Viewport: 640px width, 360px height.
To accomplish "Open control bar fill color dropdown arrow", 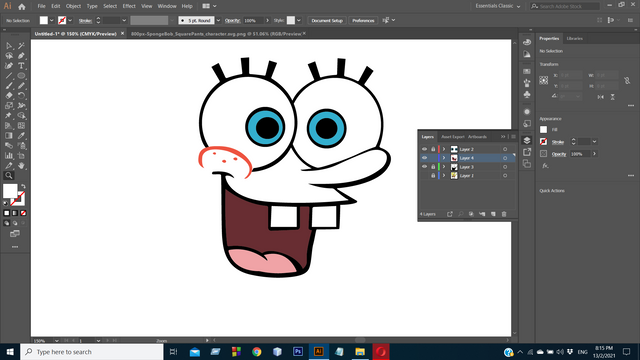I will click(51, 20).
